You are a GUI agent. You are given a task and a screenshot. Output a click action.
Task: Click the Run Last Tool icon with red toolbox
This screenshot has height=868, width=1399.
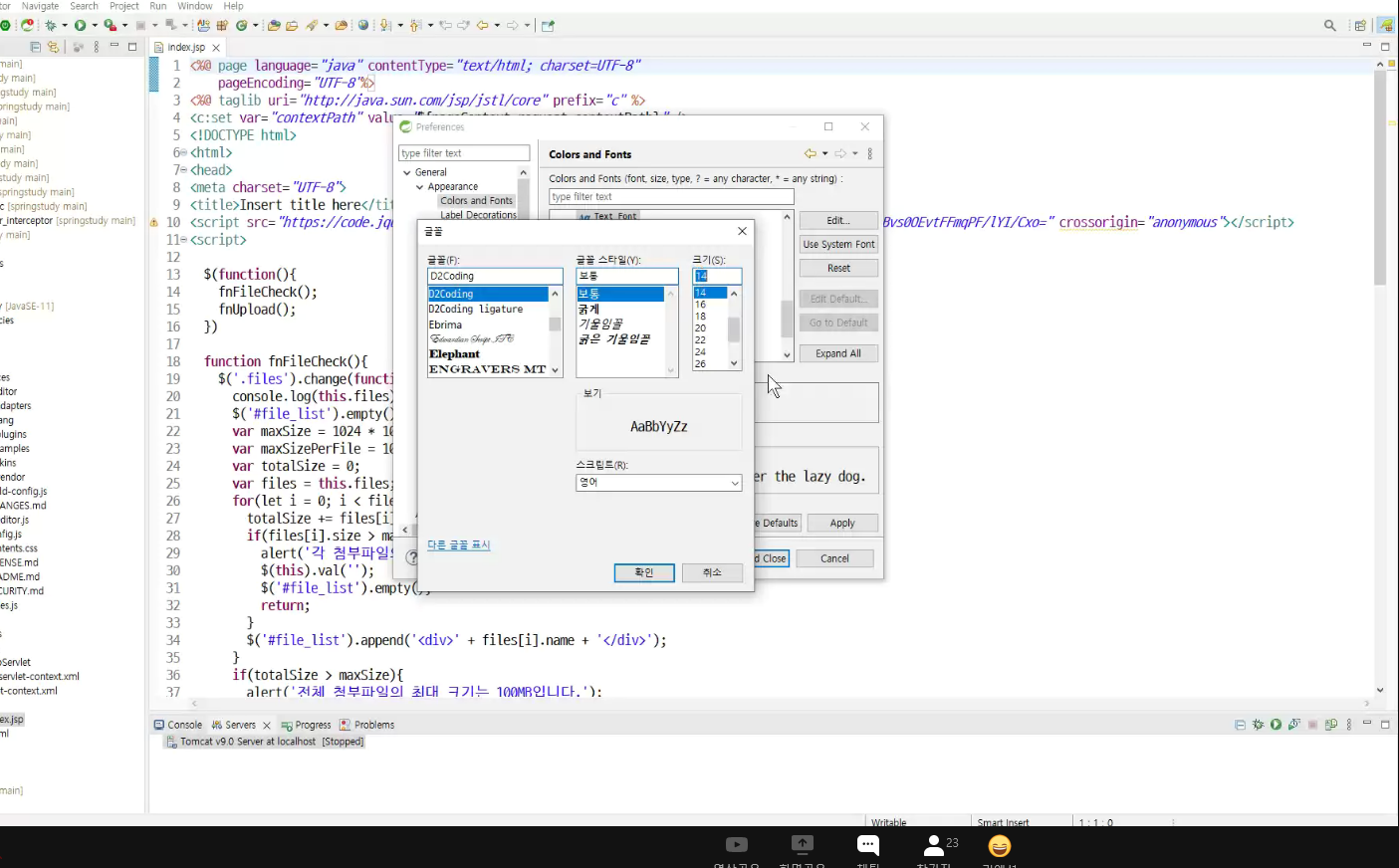[x=110, y=25]
